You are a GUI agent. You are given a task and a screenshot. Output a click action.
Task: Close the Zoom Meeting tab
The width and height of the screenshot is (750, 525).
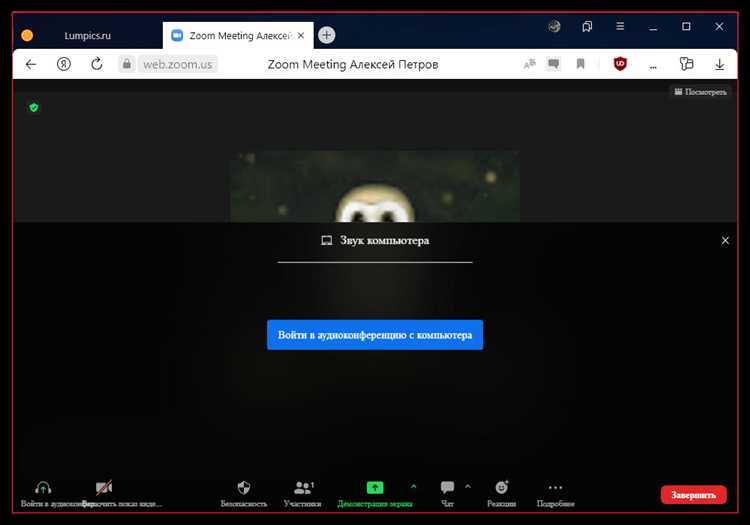[x=301, y=35]
